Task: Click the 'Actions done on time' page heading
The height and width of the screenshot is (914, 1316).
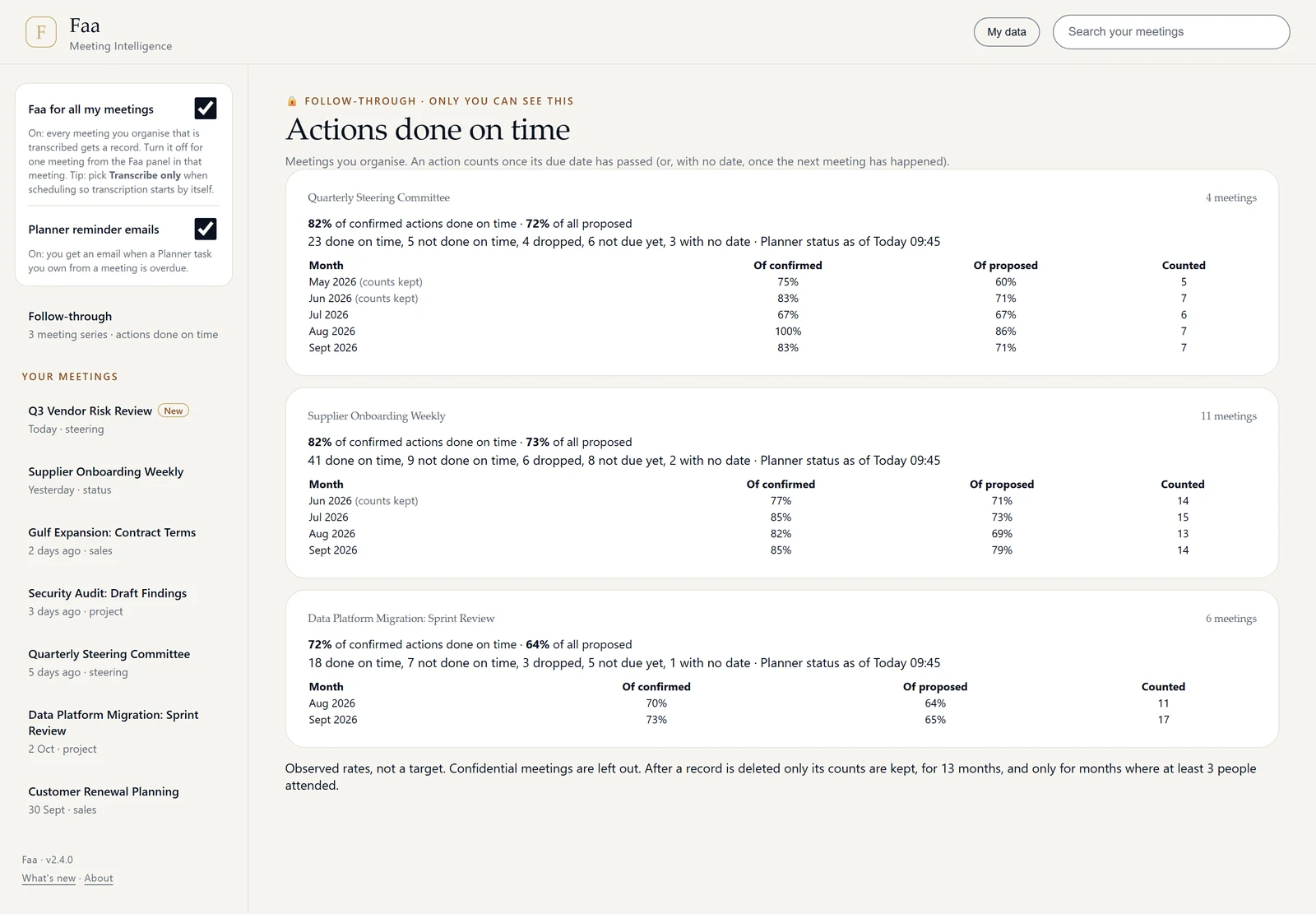Action: 428,129
